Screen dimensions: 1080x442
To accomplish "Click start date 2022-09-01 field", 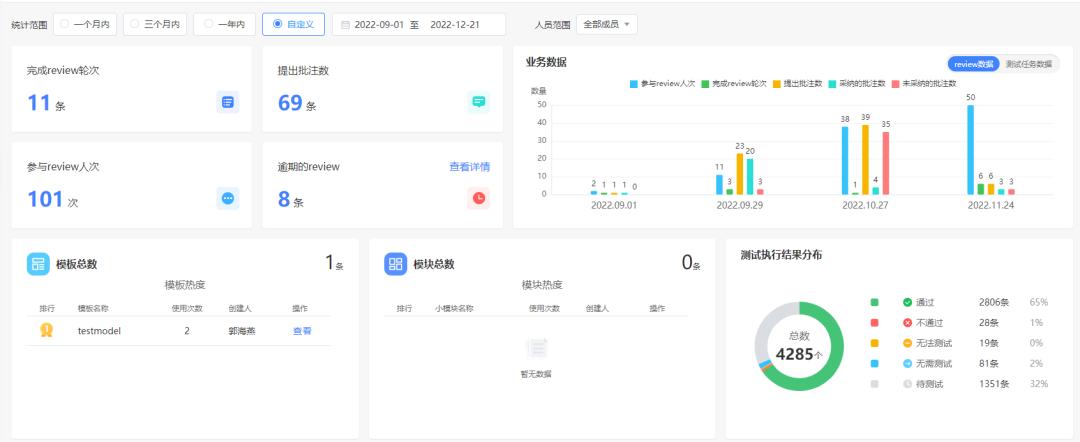I will [379, 24].
